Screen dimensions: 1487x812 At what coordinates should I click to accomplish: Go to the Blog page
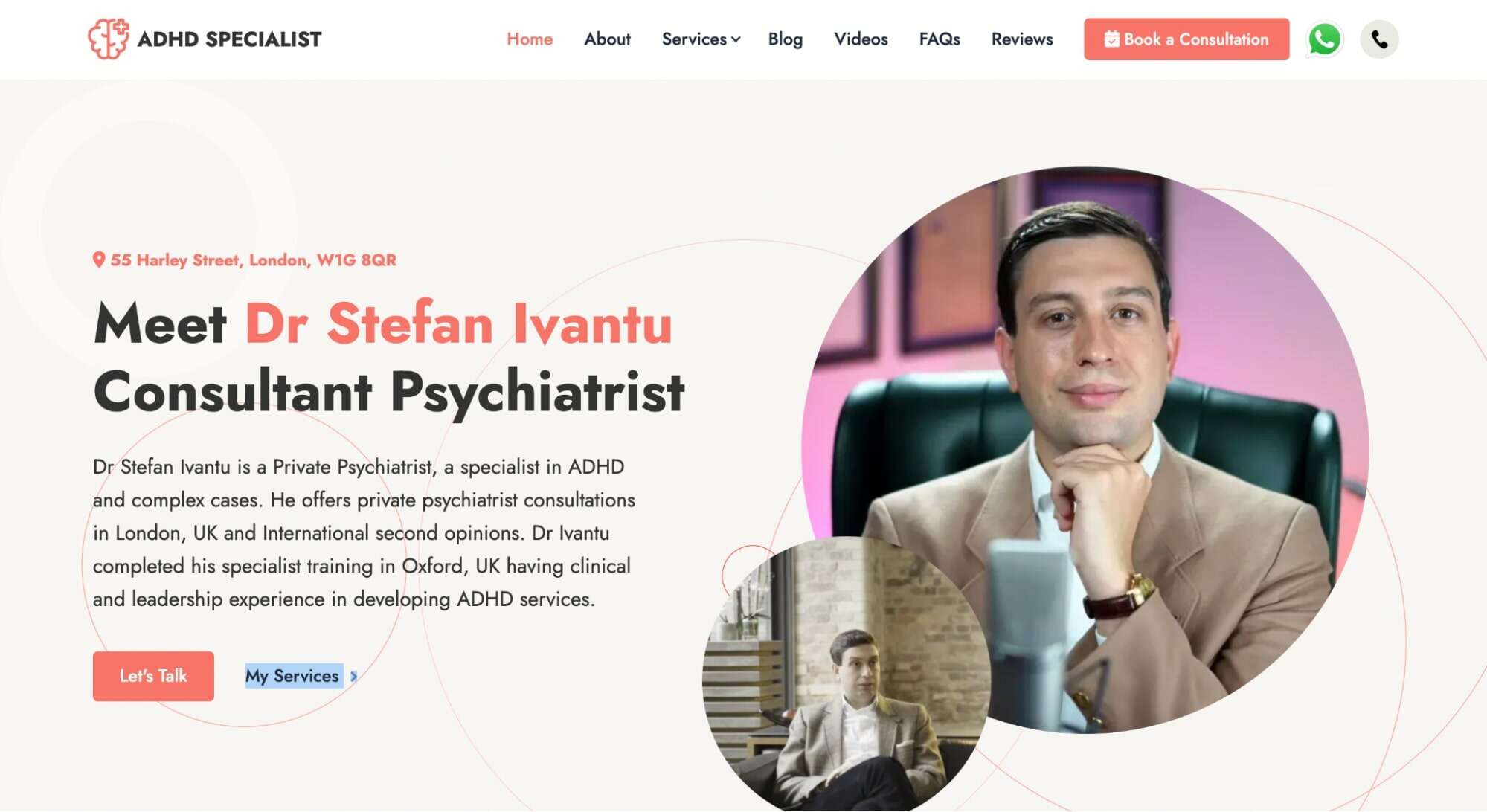pyautogui.click(x=786, y=39)
